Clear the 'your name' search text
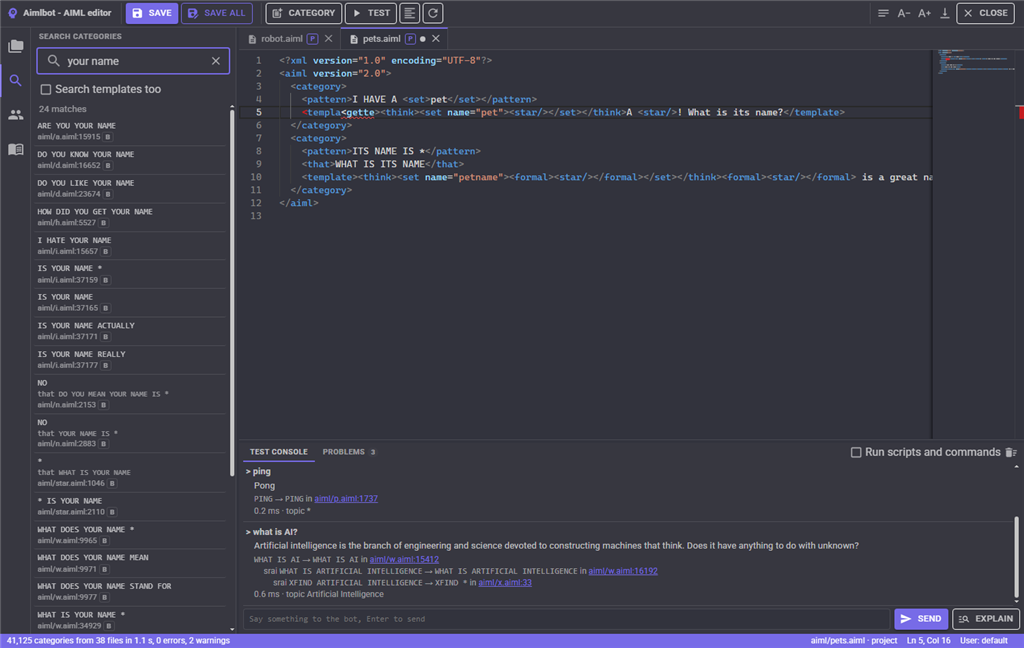The height and width of the screenshot is (648, 1024). pyautogui.click(x=216, y=61)
